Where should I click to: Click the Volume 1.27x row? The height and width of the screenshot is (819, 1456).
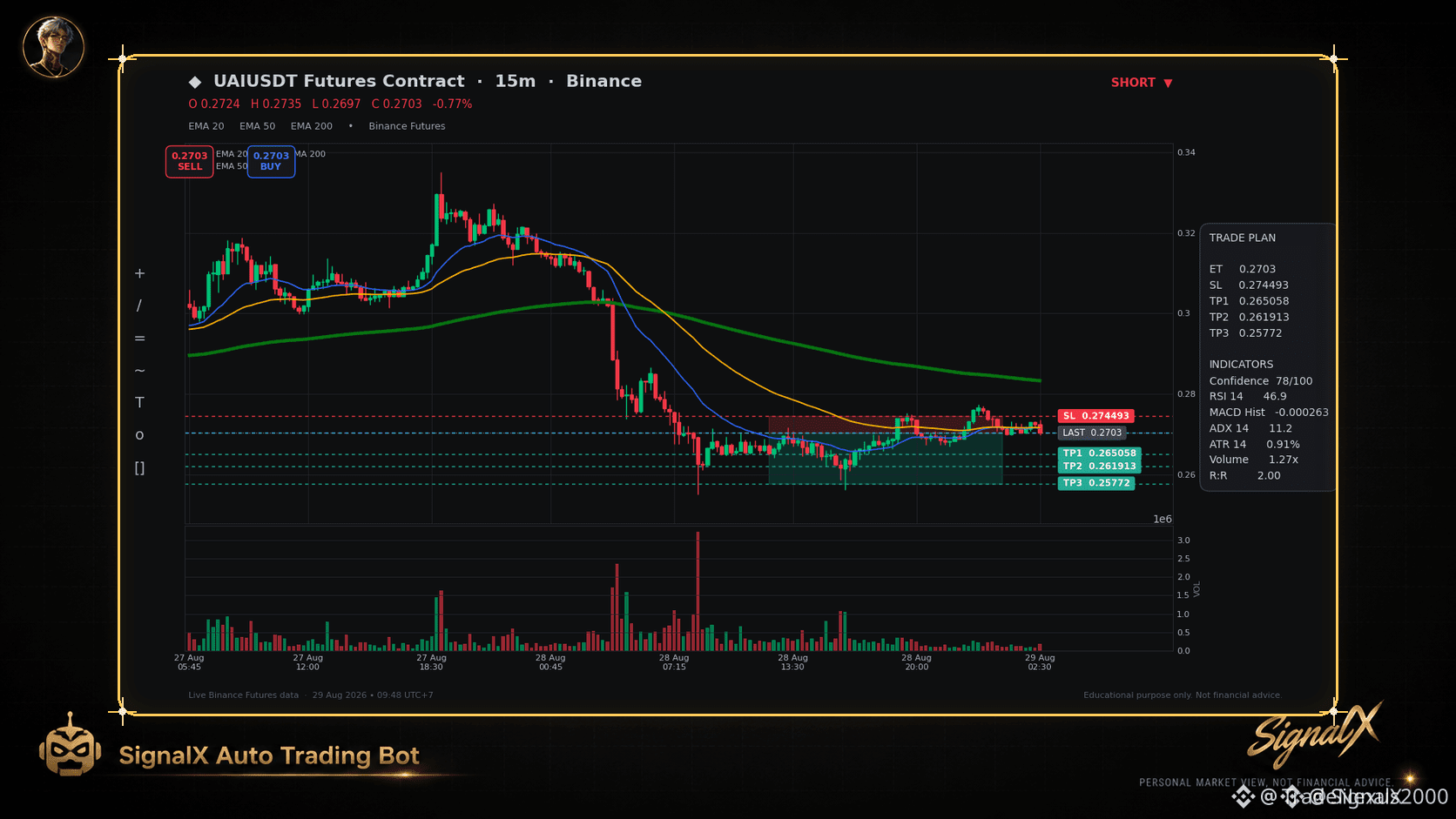(x=1254, y=460)
